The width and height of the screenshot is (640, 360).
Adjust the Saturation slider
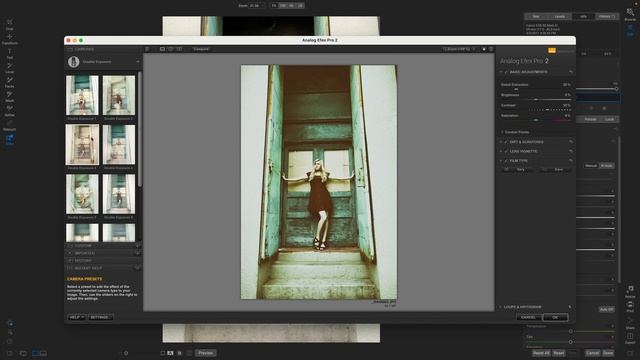536,120
